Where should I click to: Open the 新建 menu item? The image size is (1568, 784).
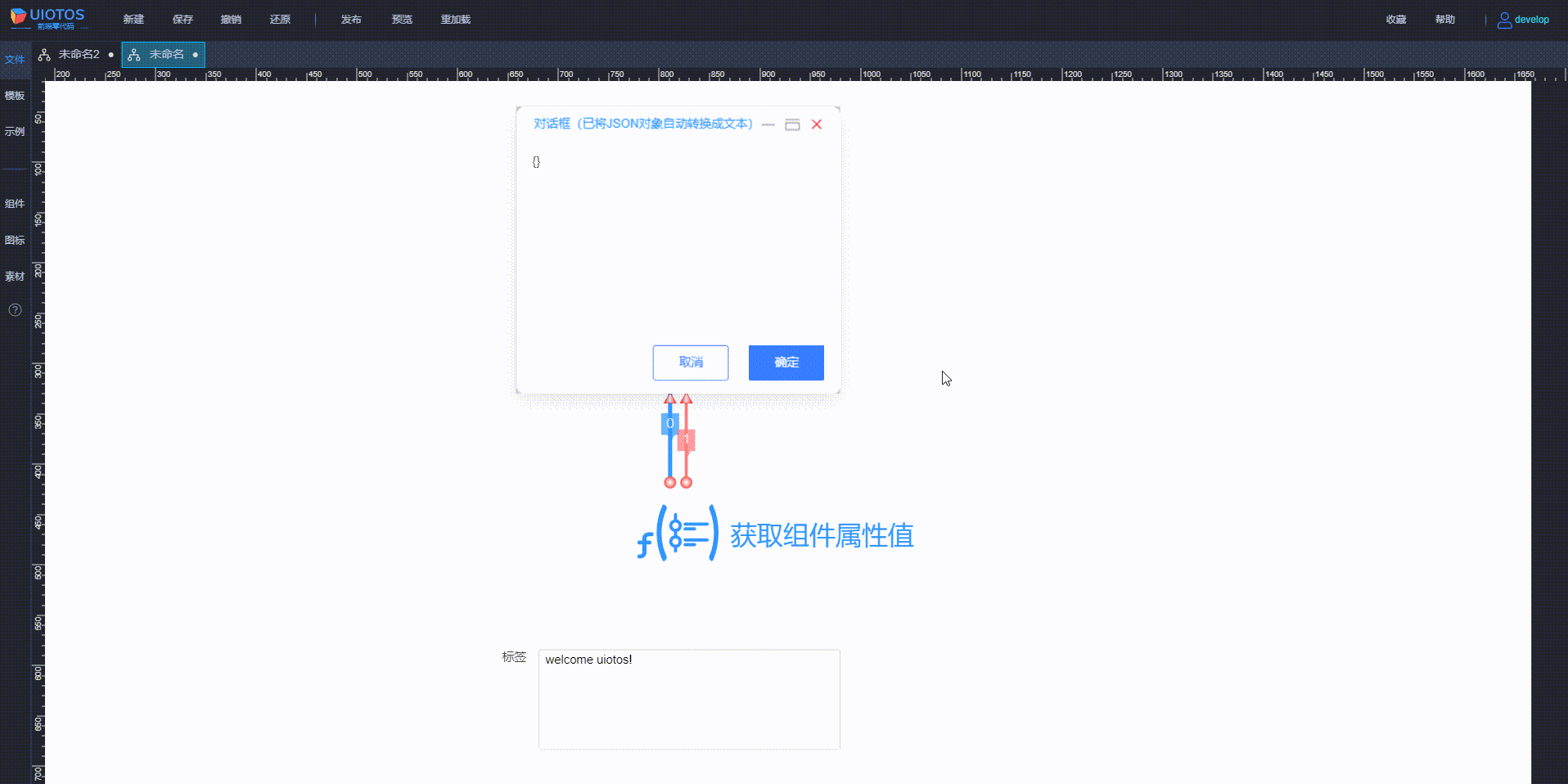coord(133,19)
